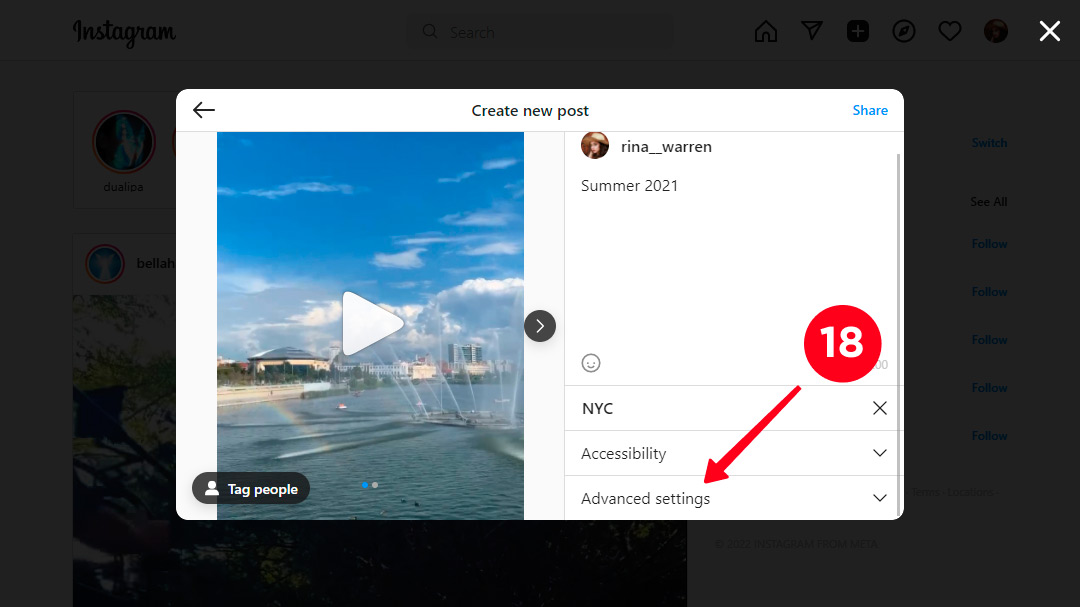The height and width of the screenshot is (607, 1080).
Task: Click Switch account link
Action: pos(989,143)
